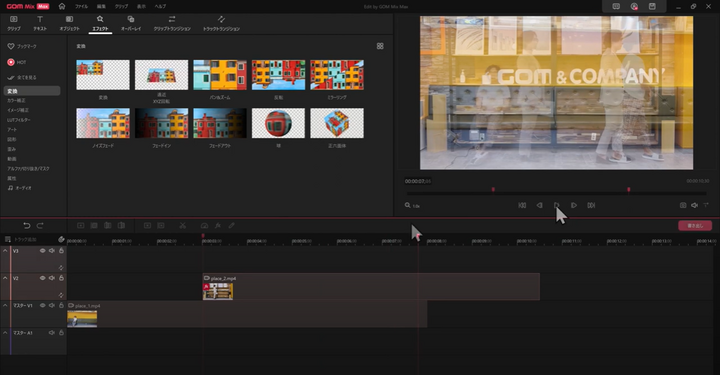Image resolution: width=720 pixels, height=375 pixels.
Task: Select the カラー補正 effect category
Action: coord(16,101)
